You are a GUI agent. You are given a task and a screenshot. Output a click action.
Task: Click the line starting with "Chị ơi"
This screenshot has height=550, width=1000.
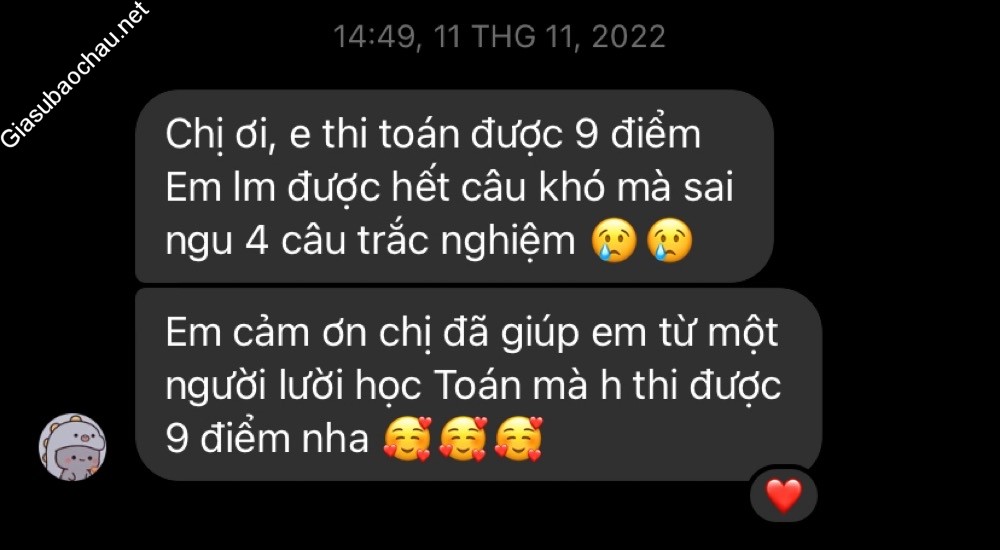coord(433,136)
